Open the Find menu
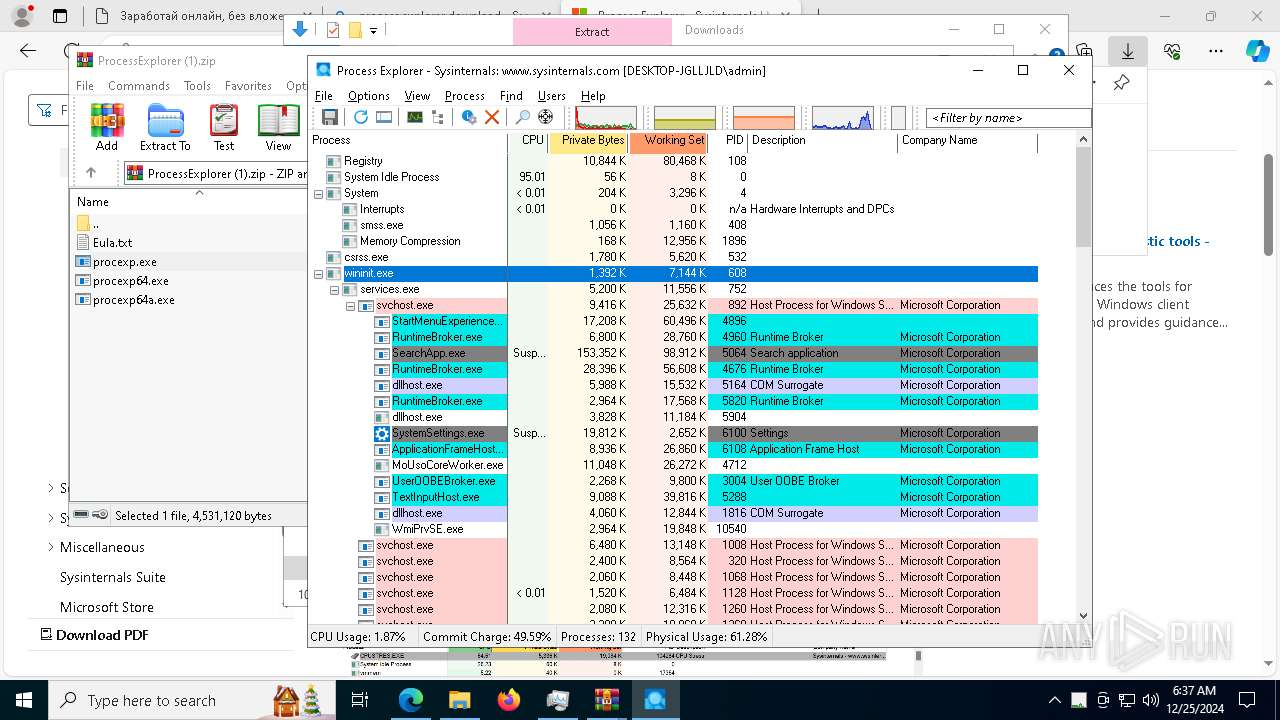The image size is (1280, 720). [511, 96]
